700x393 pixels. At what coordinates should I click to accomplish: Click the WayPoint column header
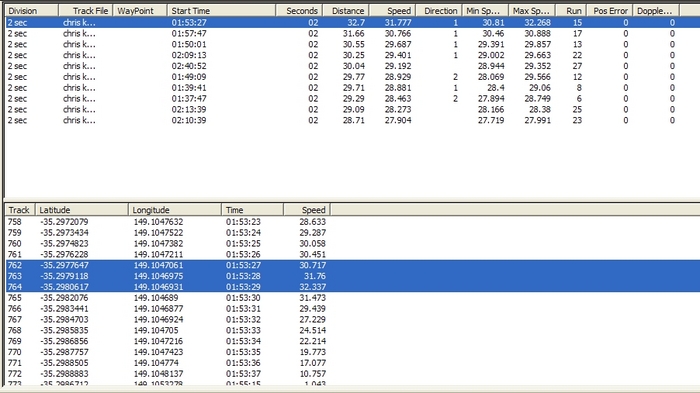(x=140, y=11)
